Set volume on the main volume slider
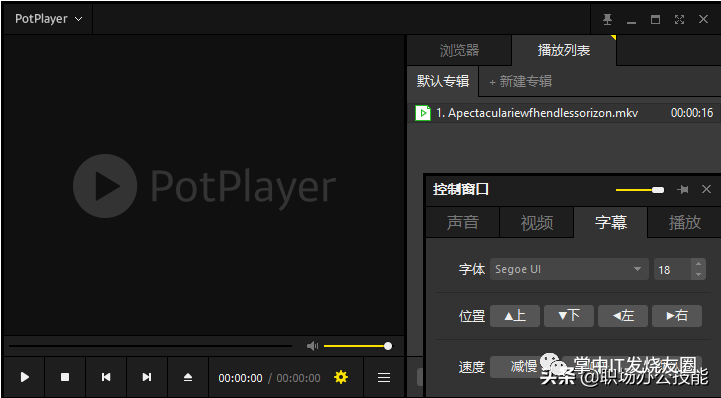721x398 pixels. click(358, 346)
